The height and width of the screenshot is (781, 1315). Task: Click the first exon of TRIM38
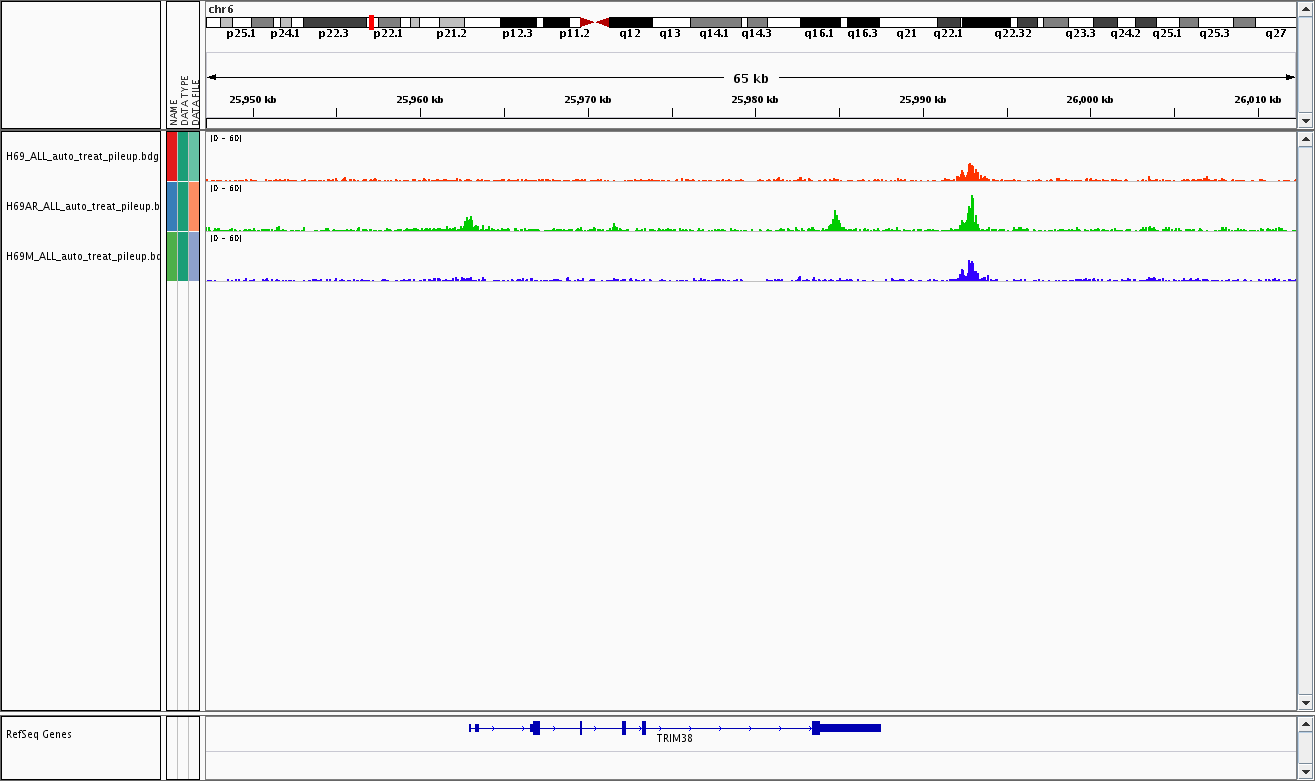pos(474,728)
